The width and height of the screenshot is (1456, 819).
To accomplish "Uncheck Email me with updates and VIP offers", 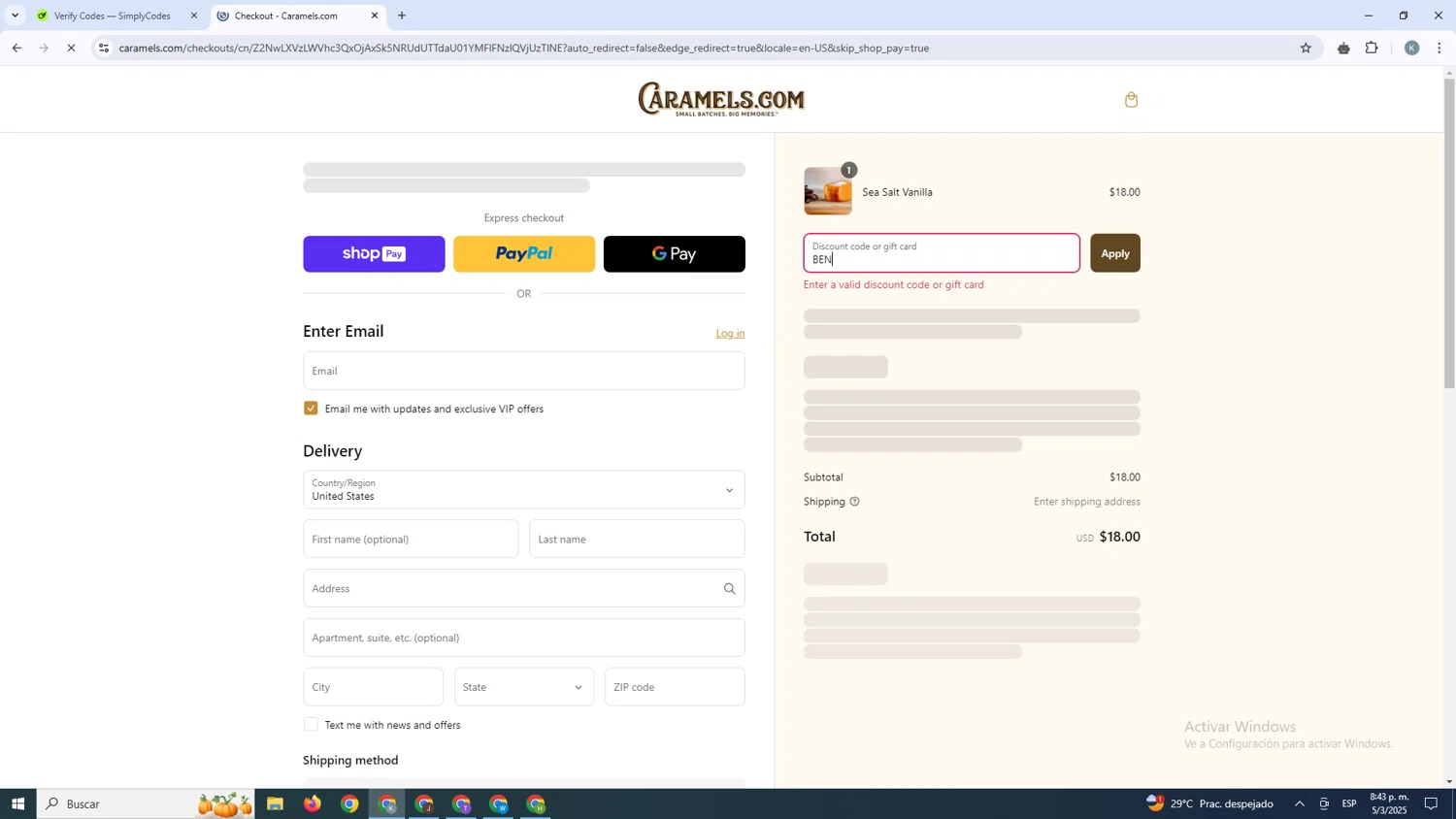I will pos(311,409).
